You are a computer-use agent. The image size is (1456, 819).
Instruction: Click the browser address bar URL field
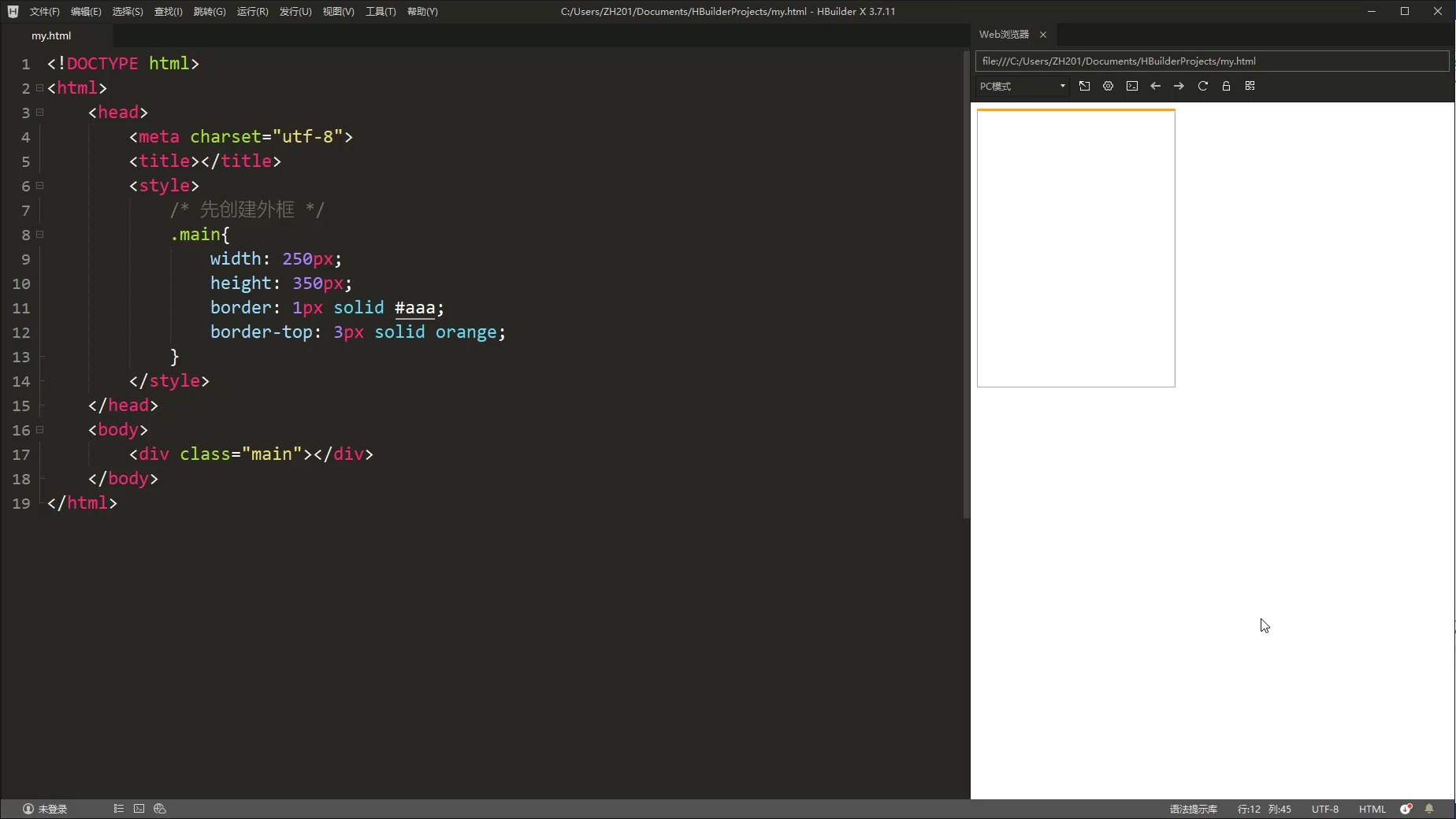pyautogui.click(x=1212, y=61)
